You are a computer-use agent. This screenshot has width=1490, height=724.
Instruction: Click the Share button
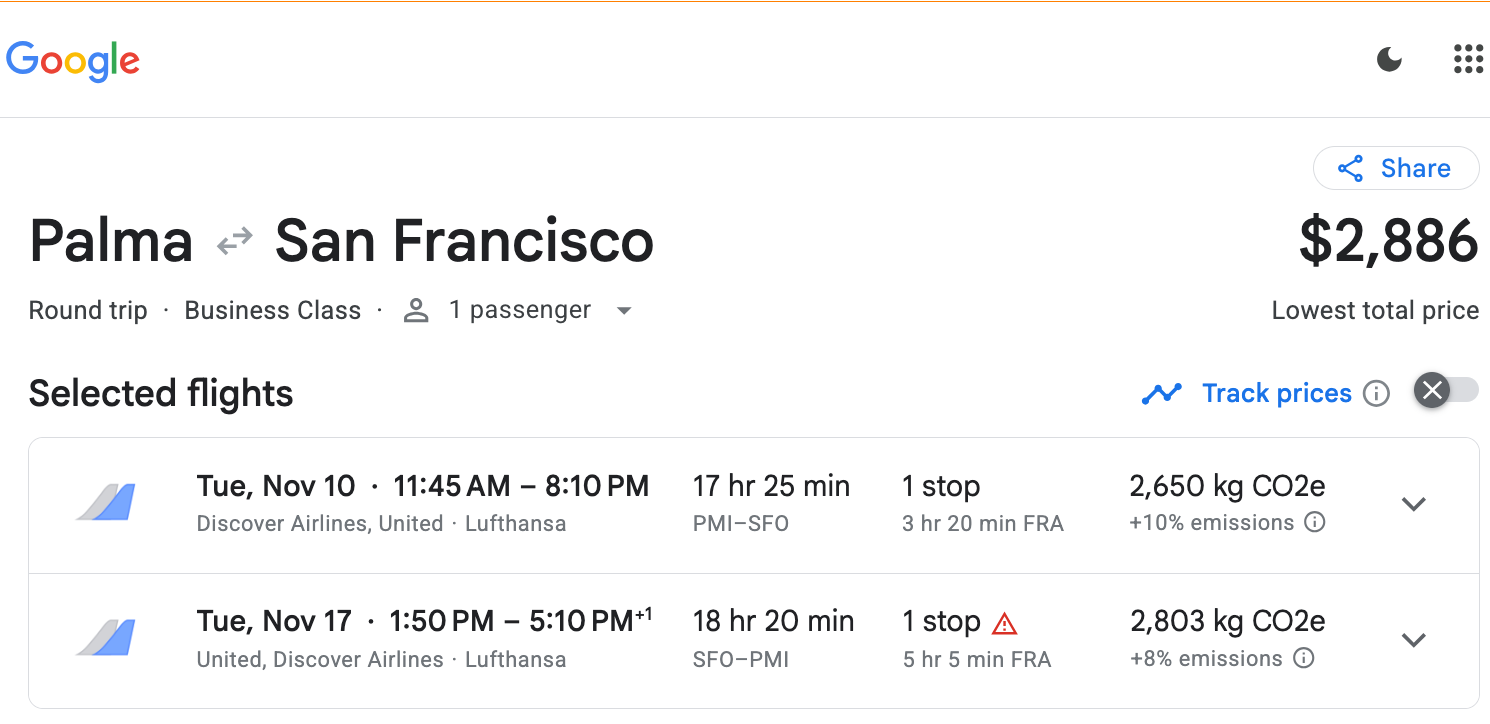(1396, 168)
